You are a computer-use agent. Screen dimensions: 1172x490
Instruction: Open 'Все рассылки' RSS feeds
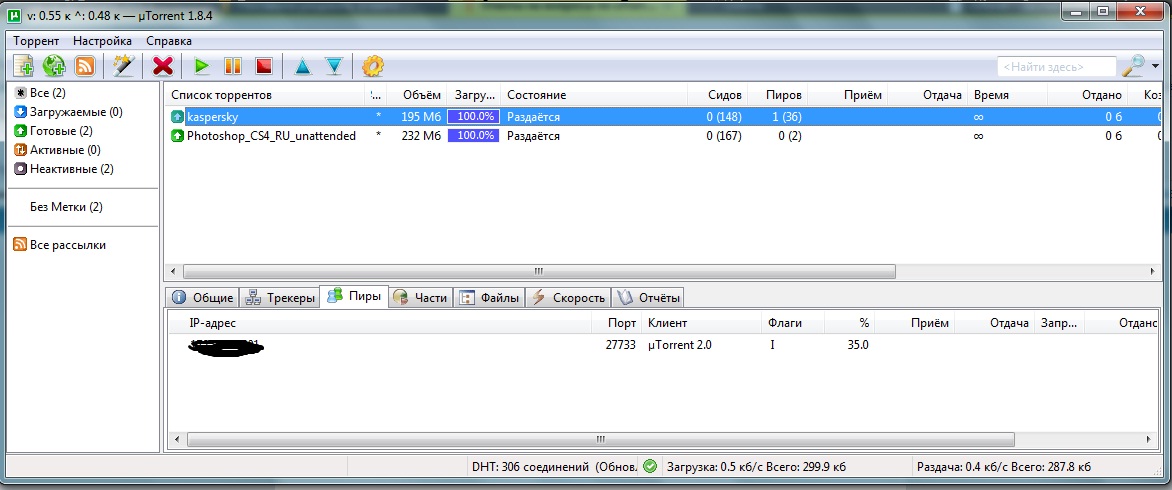tap(60, 245)
